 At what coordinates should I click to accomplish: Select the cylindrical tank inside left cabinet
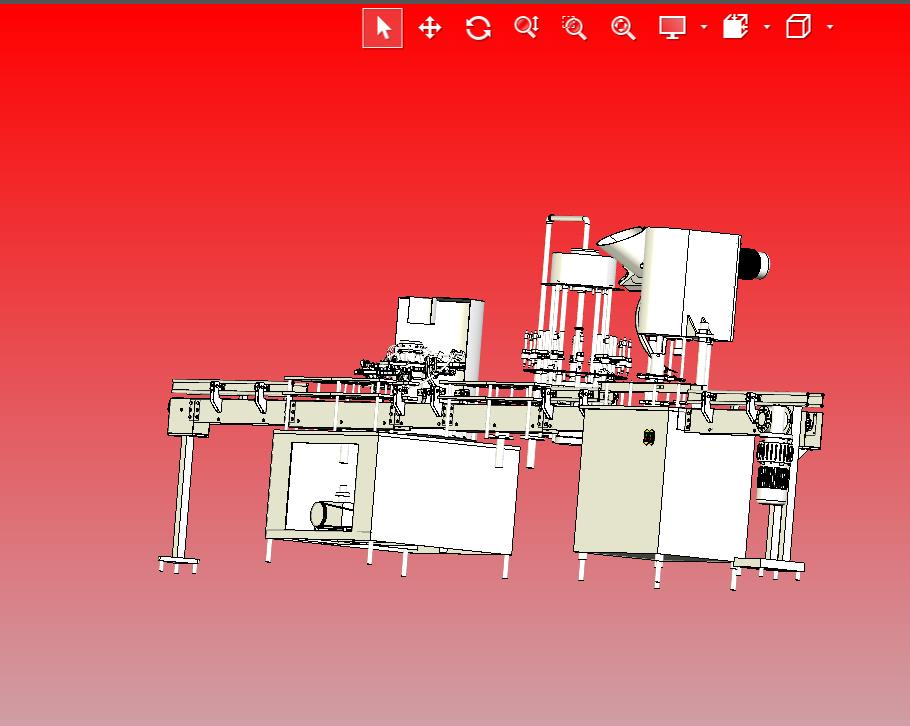(331, 515)
